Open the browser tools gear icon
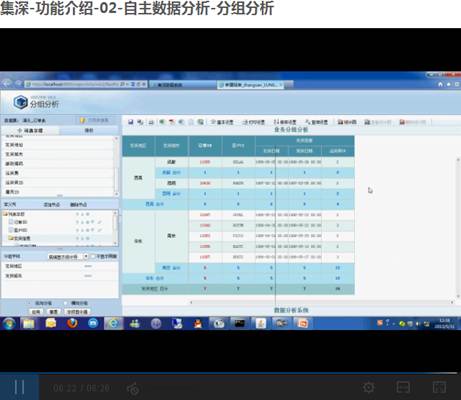The height and width of the screenshot is (400, 461). (x=457, y=84)
